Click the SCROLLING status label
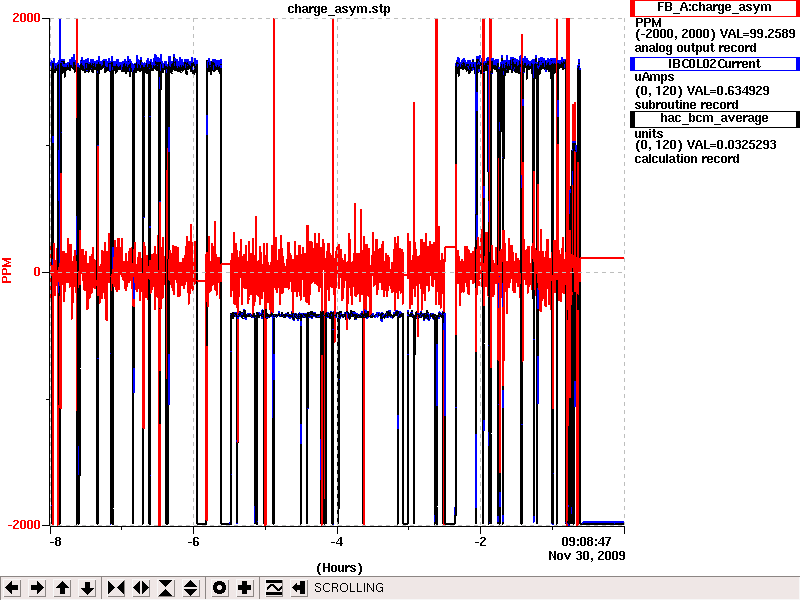This screenshot has height=600, width=800. [x=349, y=588]
